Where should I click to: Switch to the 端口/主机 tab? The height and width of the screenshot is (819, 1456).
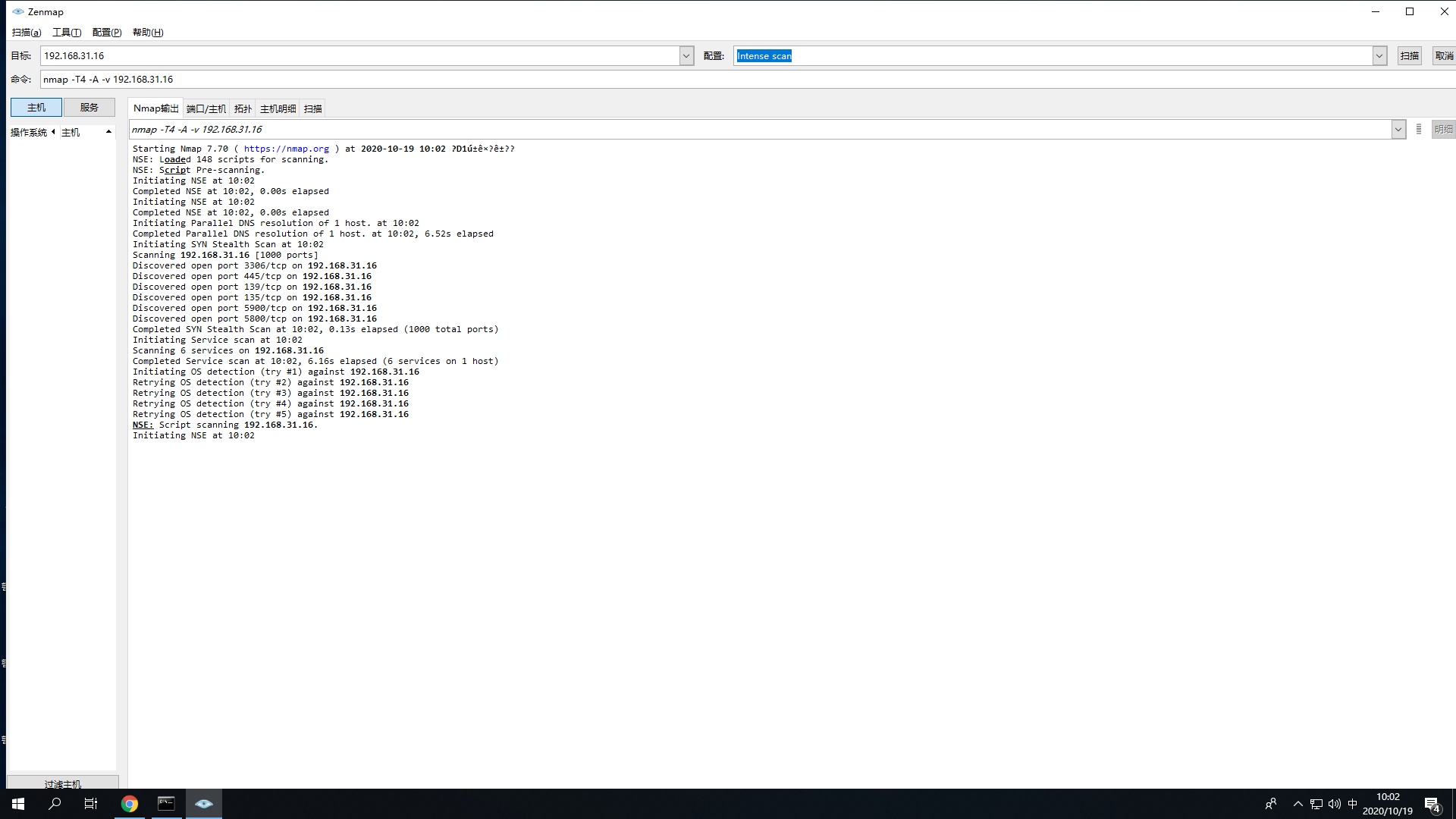click(x=206, y=109)
